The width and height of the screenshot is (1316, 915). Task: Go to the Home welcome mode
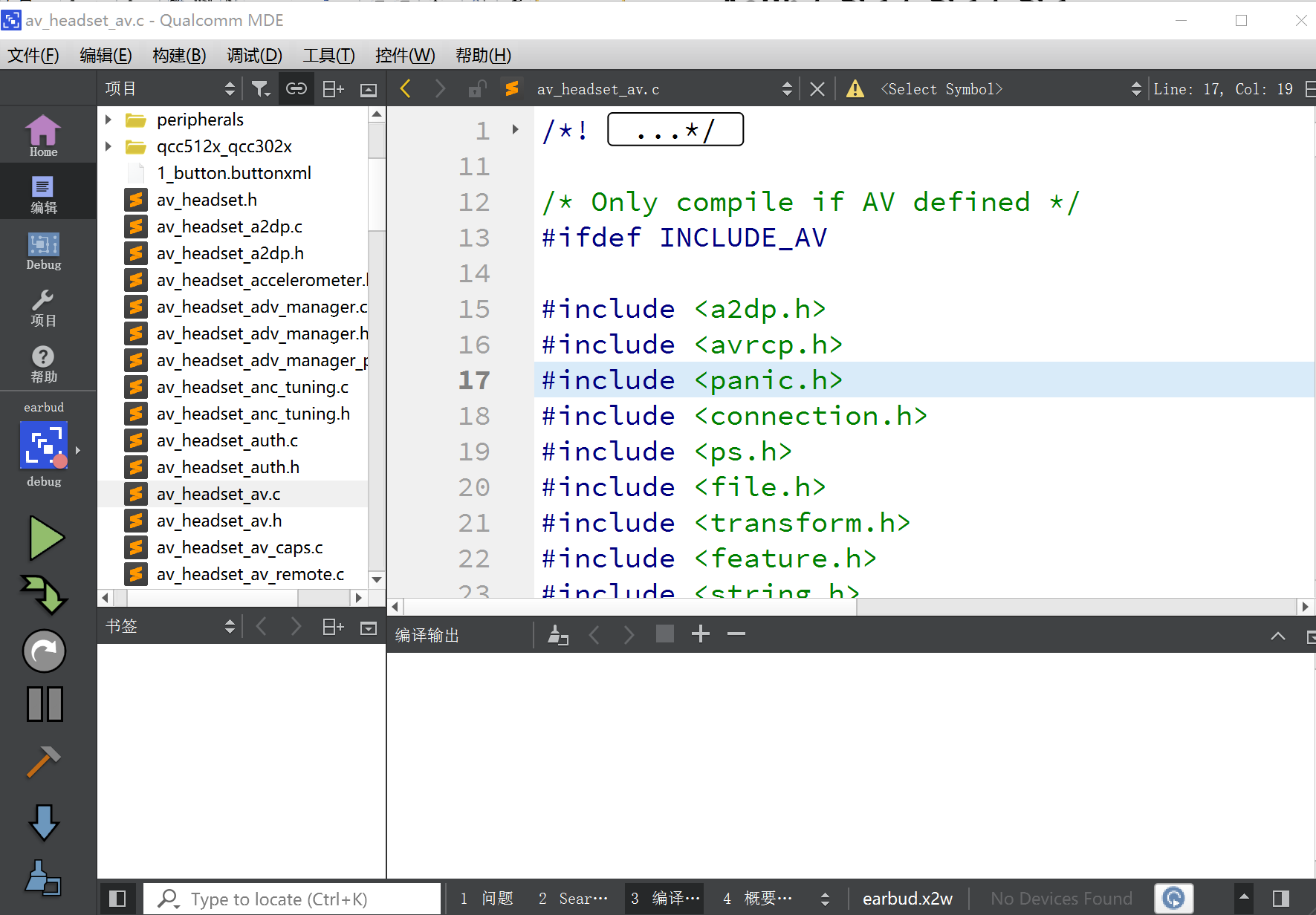pos(44,136)
